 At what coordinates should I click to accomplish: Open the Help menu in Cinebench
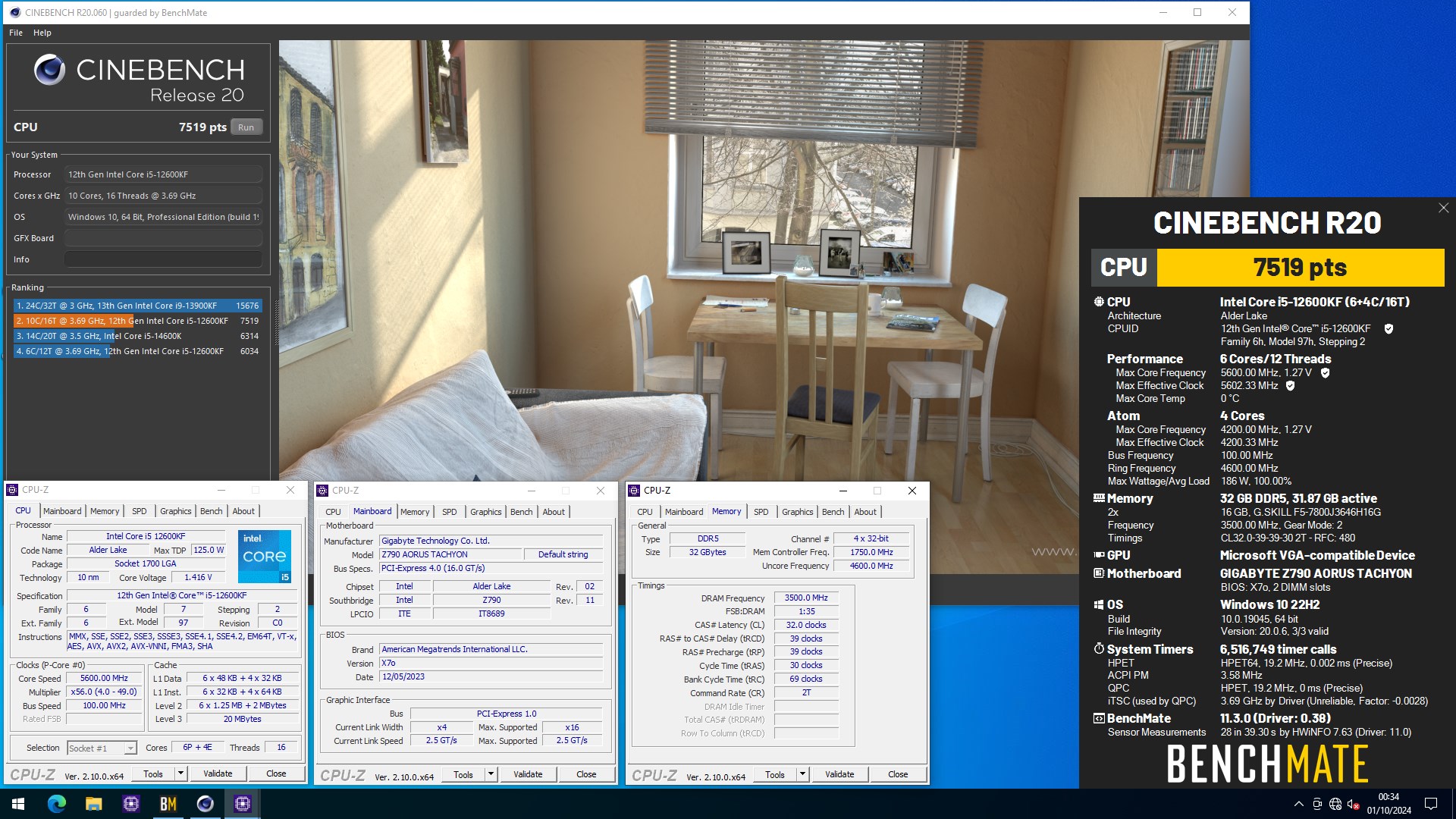42,33
